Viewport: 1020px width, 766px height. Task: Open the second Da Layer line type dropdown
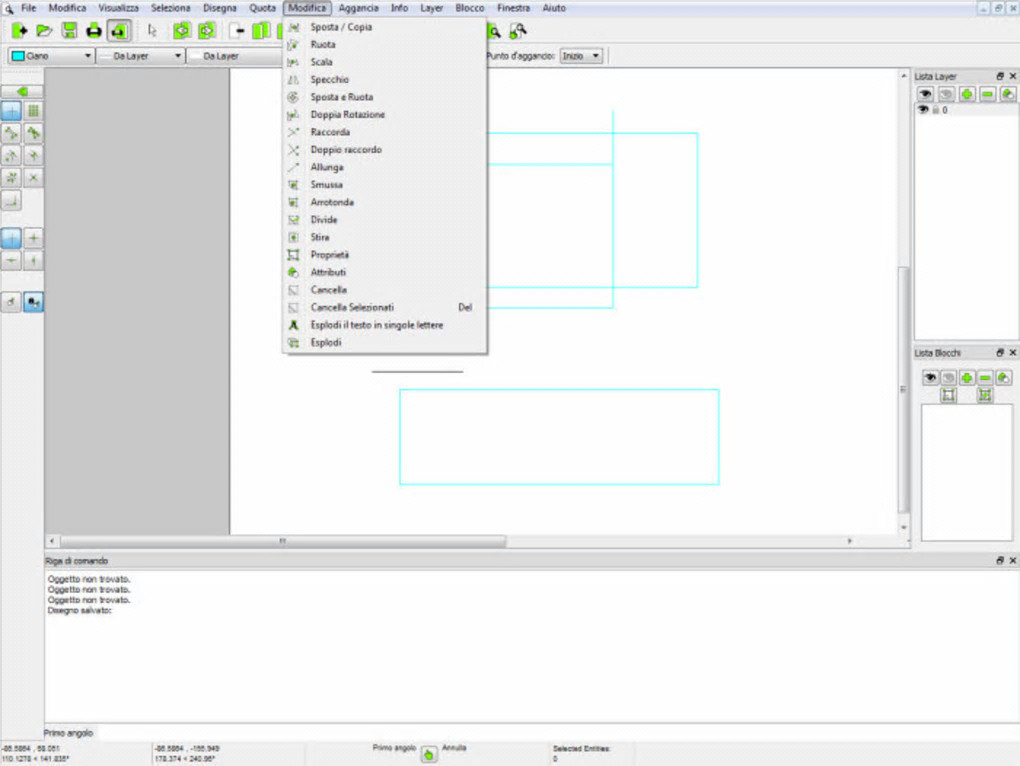pyautogui.click(x=234, y=56)
